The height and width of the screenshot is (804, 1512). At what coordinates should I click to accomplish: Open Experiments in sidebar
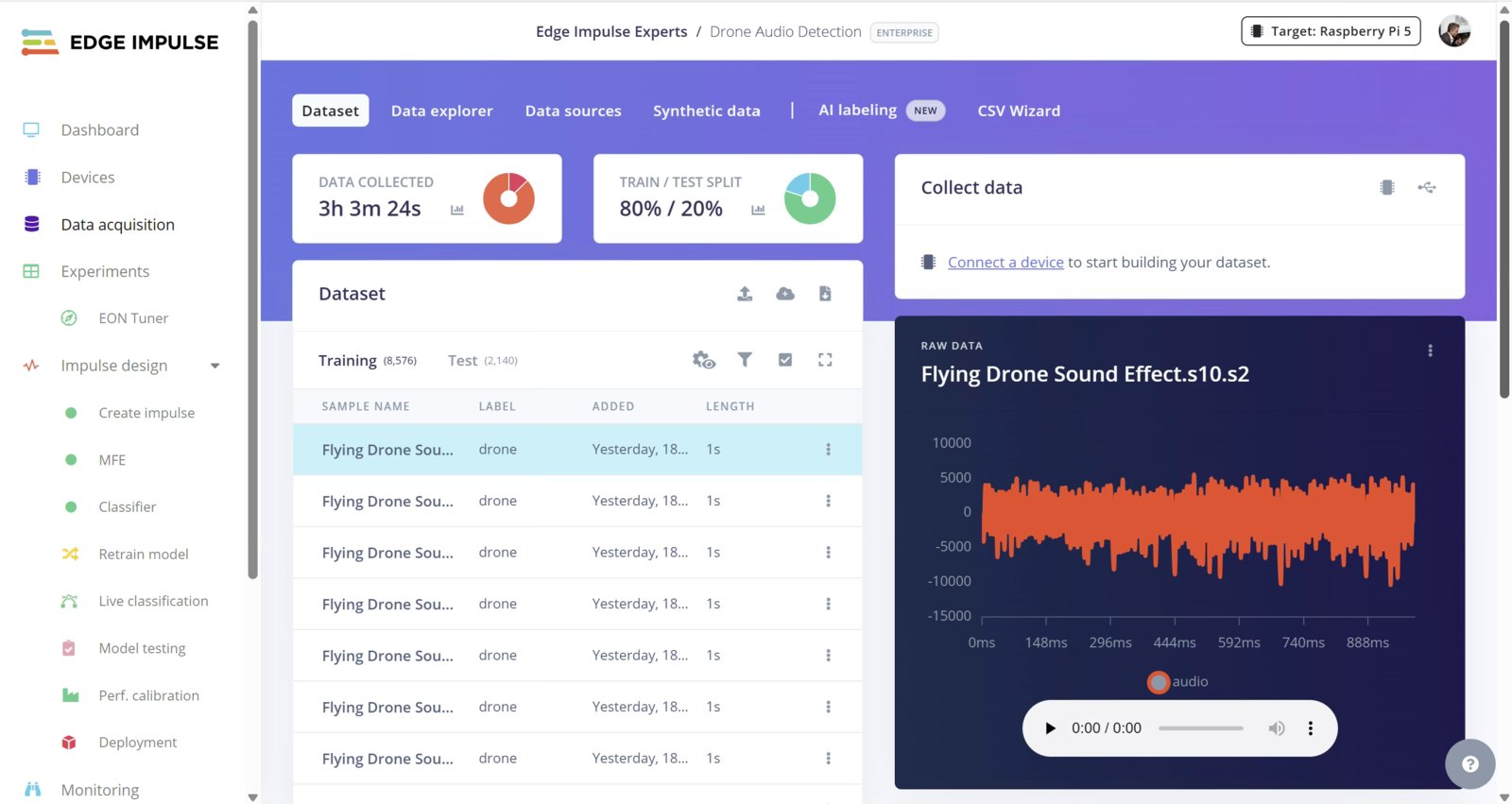(105, 272)
